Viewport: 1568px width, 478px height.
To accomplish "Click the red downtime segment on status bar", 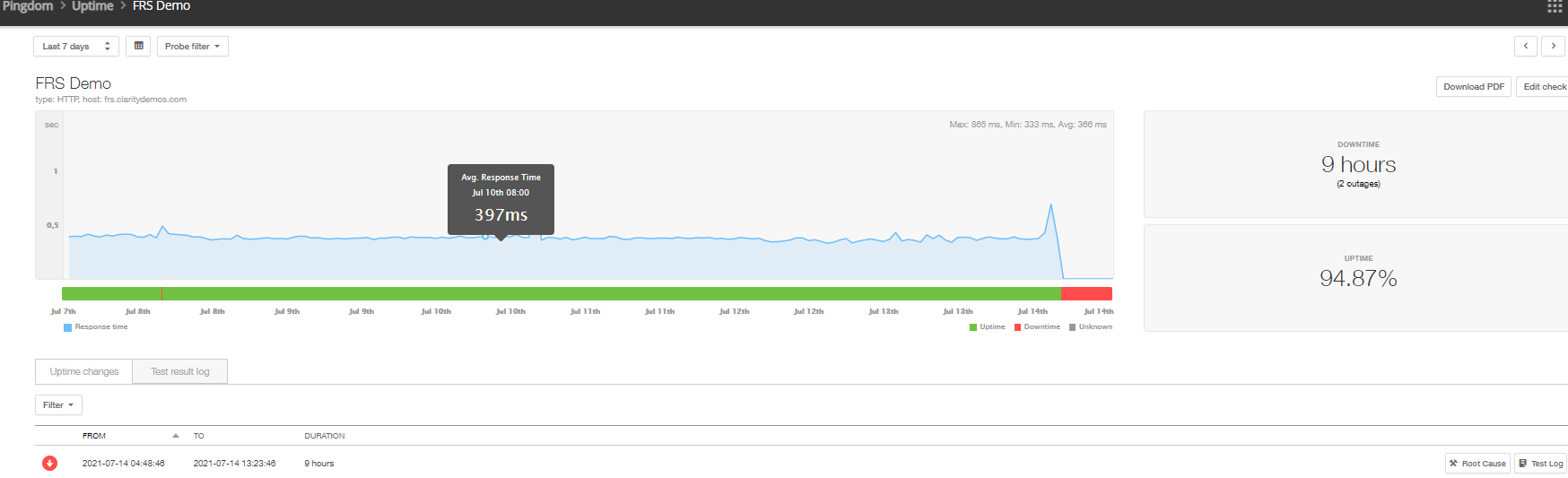I will pos(1086,293).
